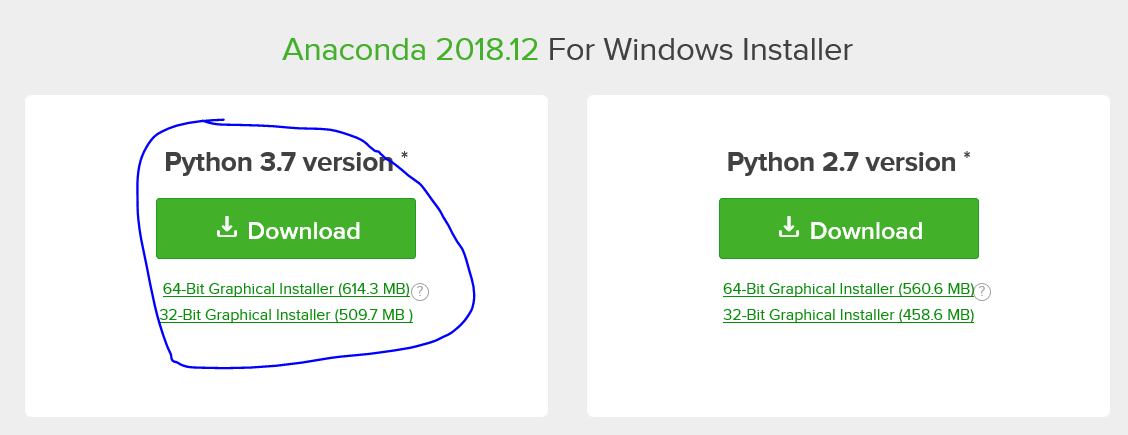
Task: Click the asterisk after Python 3.7 version
Action: (404, 156)
